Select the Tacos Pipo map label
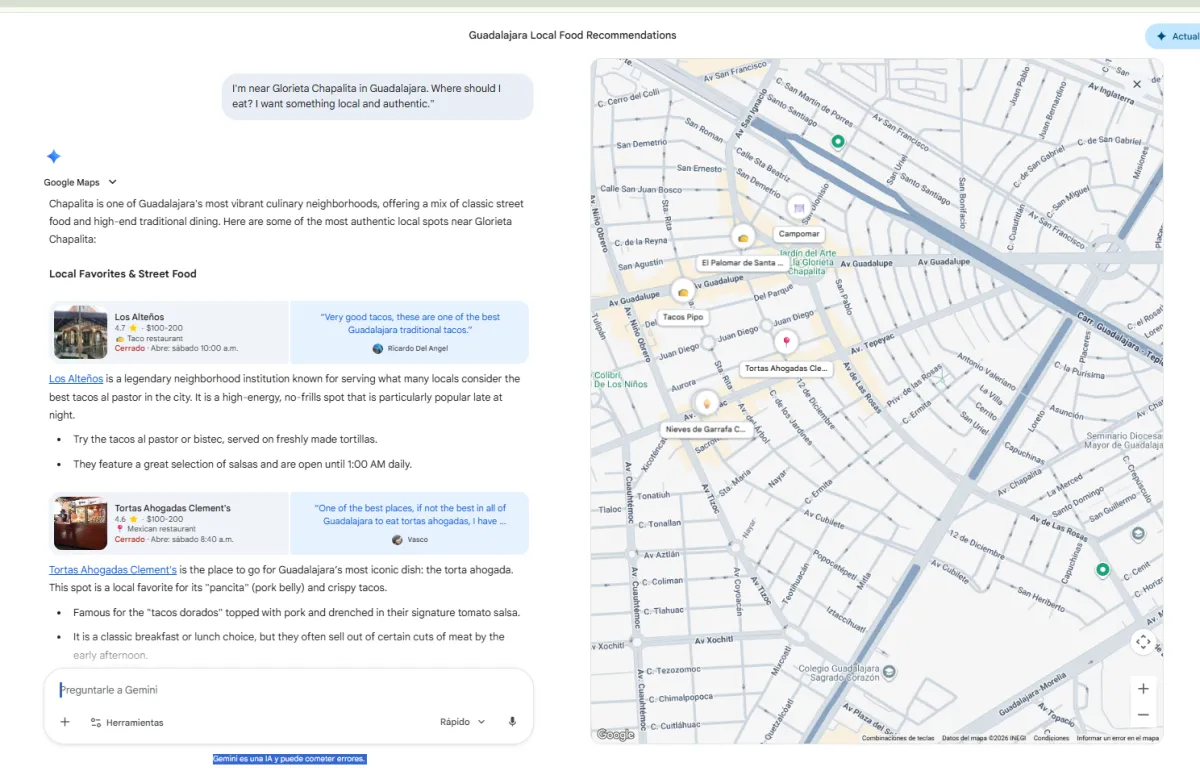The image size is (1200, 775). (x=683, y=317)
